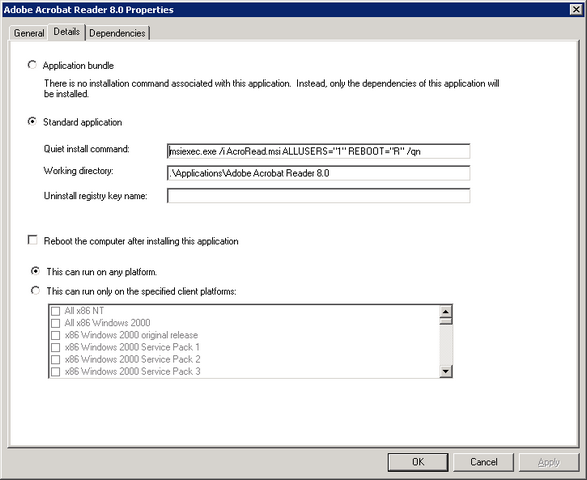The image size is (587, 480).
Task: Click the OK button
Action: point(418,462)
